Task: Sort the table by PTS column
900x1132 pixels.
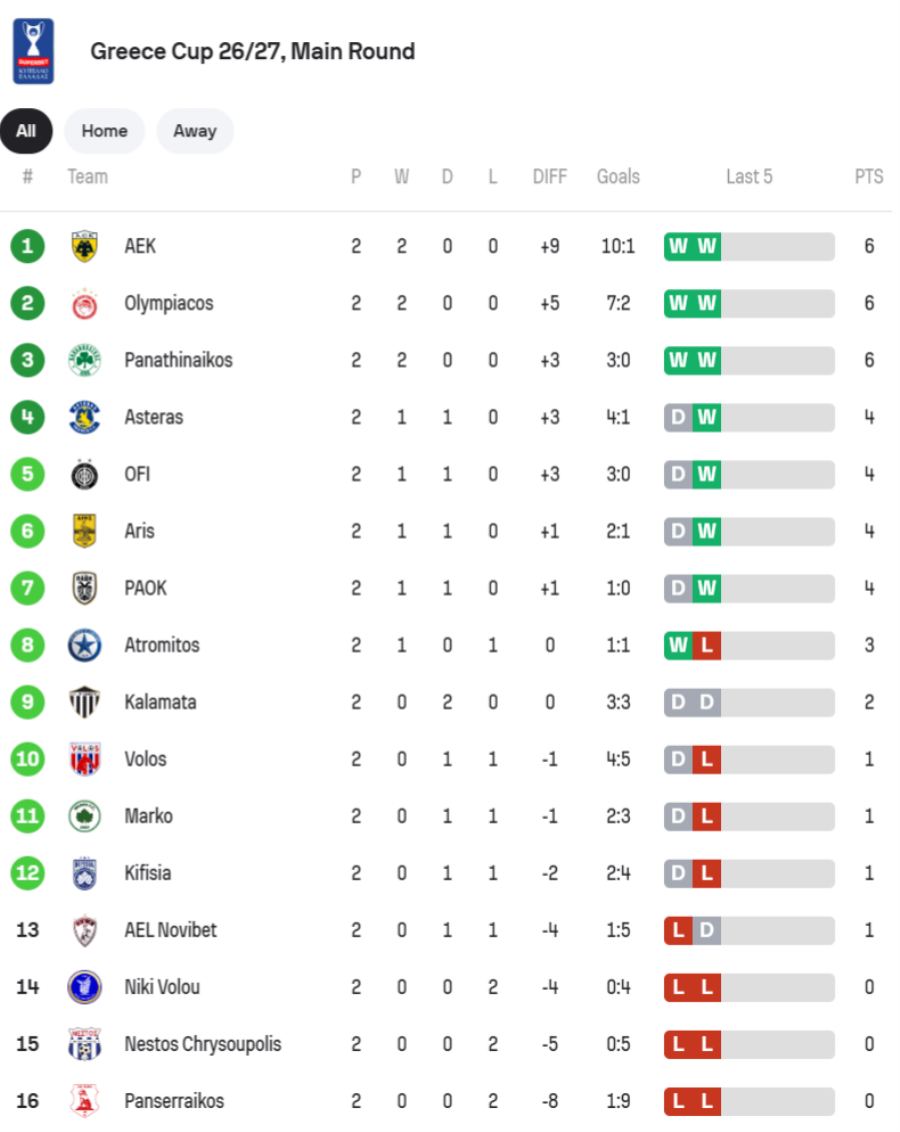Action: (x=868, y=177)
